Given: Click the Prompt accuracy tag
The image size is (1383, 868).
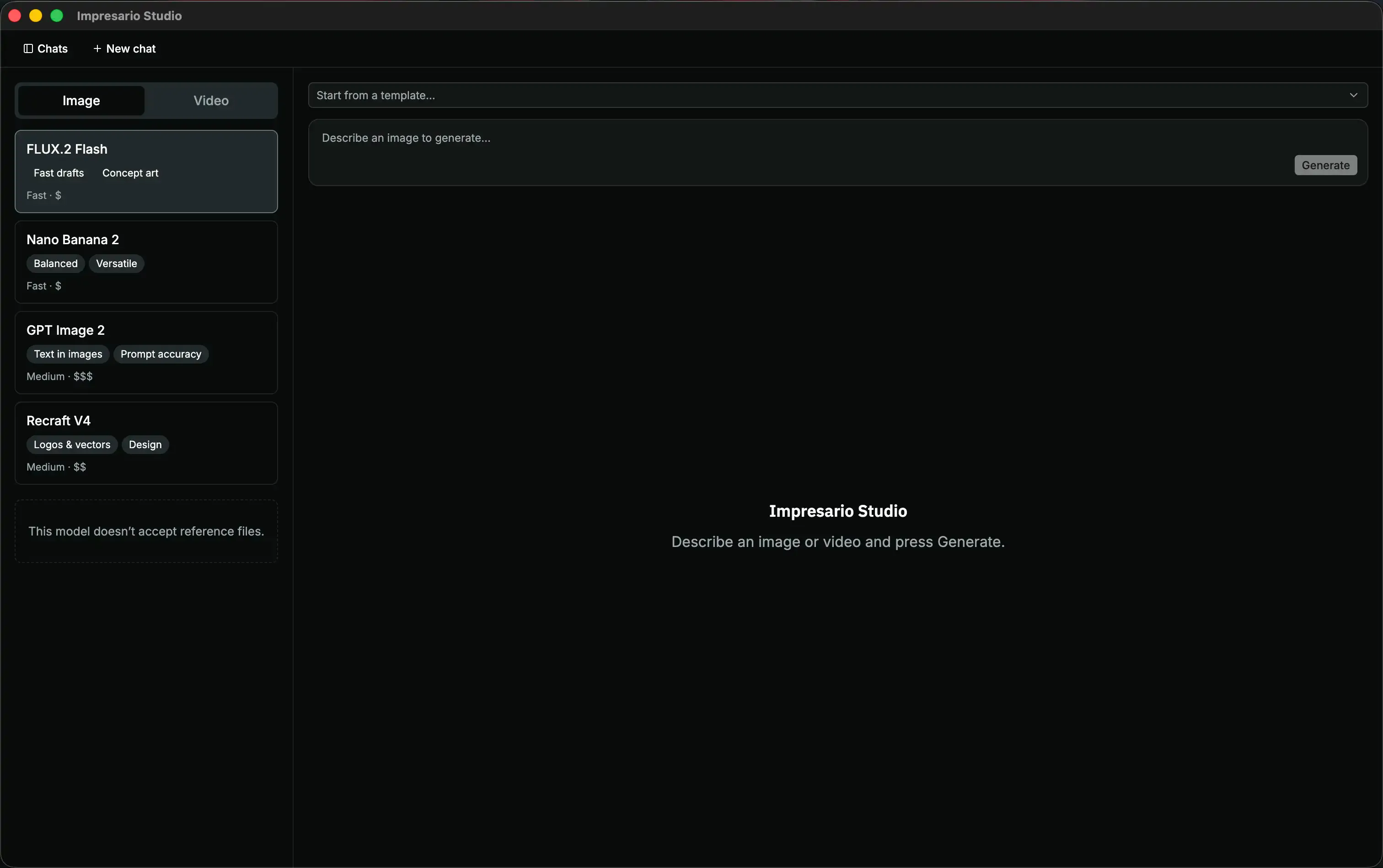Looking at the screenshot, I should (161, 354).
